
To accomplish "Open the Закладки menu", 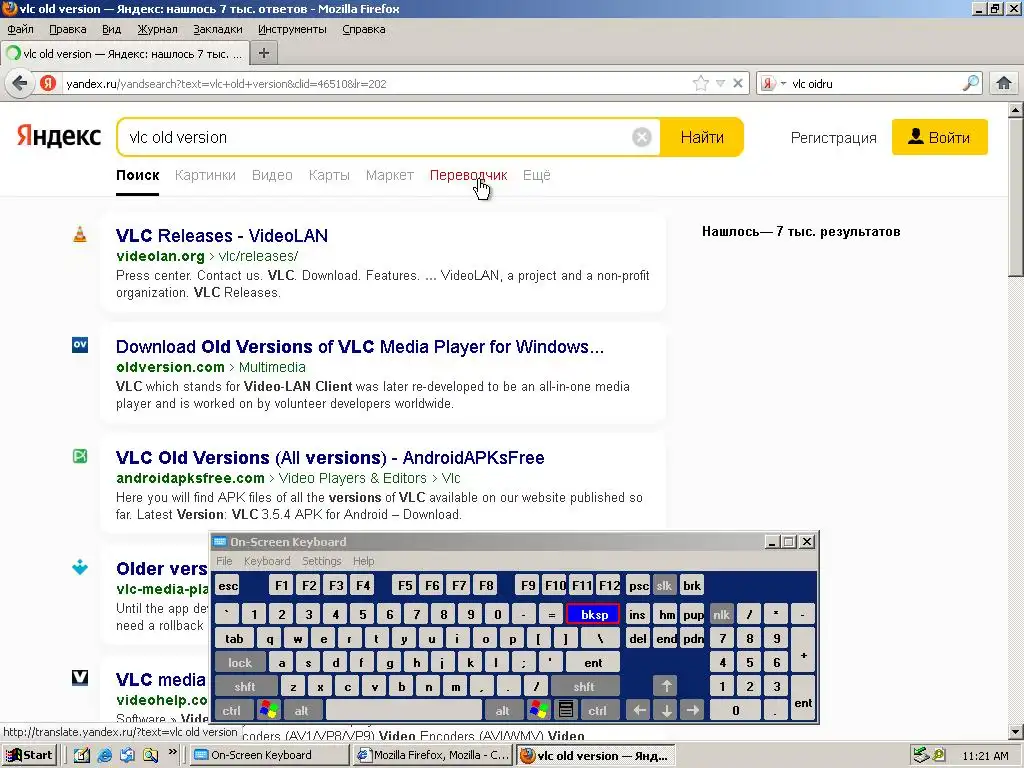I will [217, 29].
